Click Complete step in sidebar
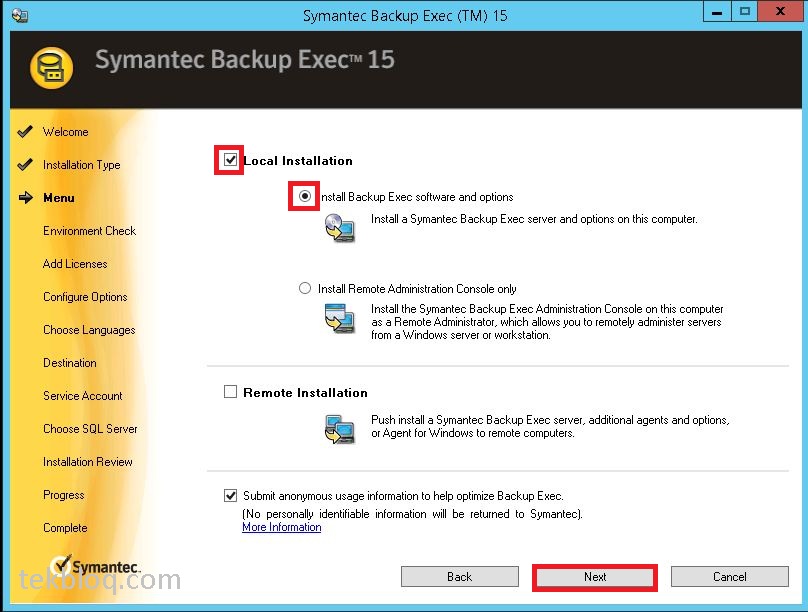The image size is (808, 612). click(65, 528)
